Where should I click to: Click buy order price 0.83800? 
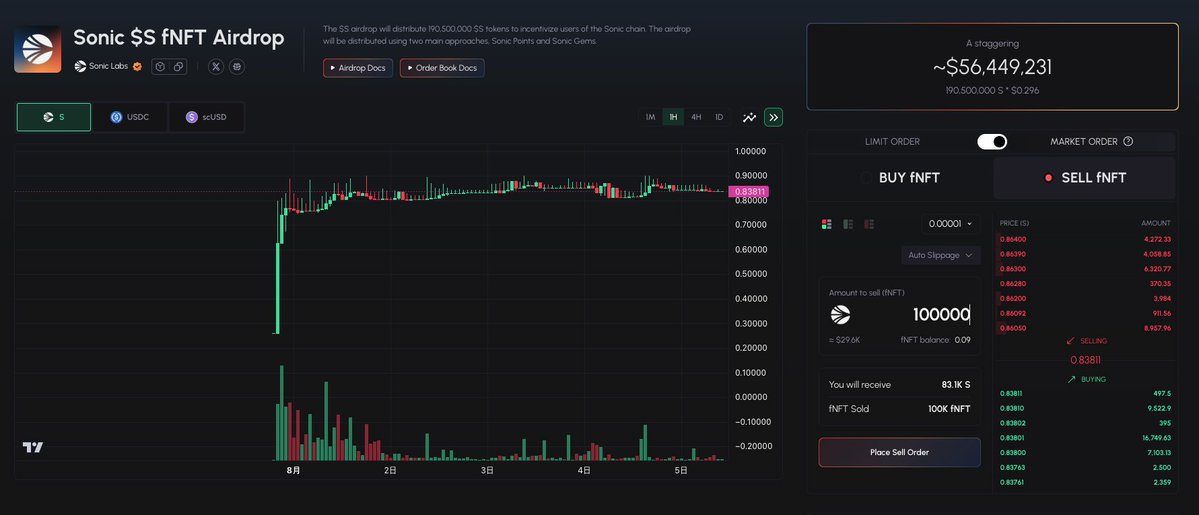click(1012, 452)
